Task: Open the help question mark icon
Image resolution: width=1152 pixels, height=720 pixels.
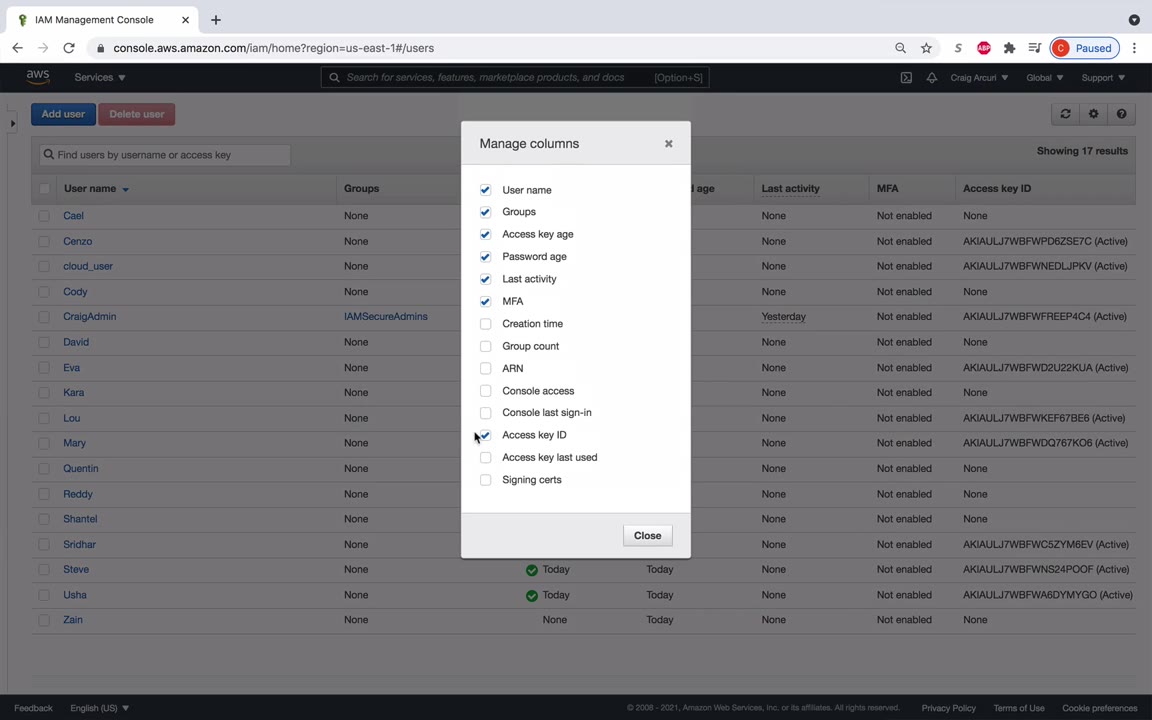Action: 1121,114
